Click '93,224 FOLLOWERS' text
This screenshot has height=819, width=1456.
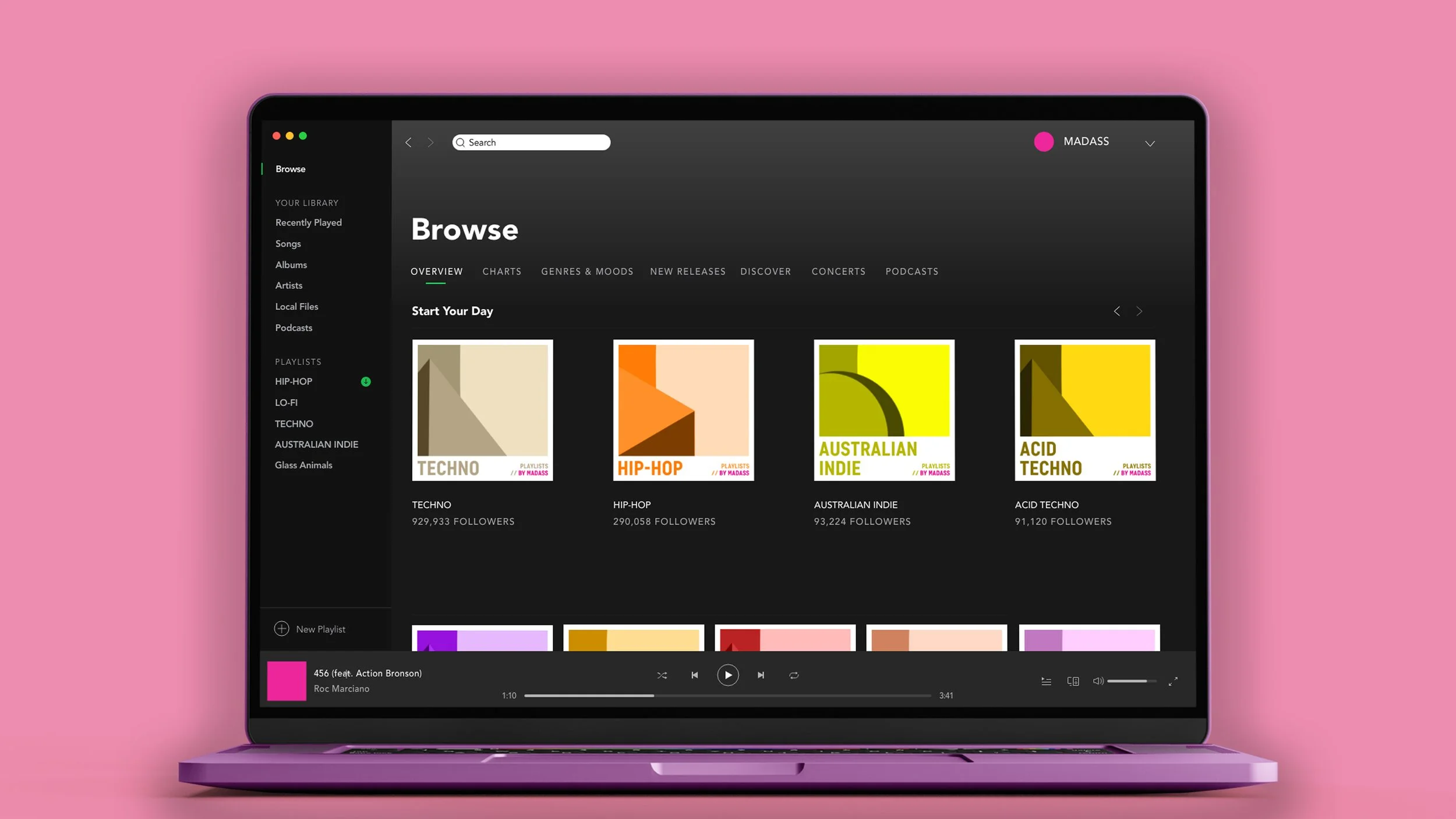[862, 521]
